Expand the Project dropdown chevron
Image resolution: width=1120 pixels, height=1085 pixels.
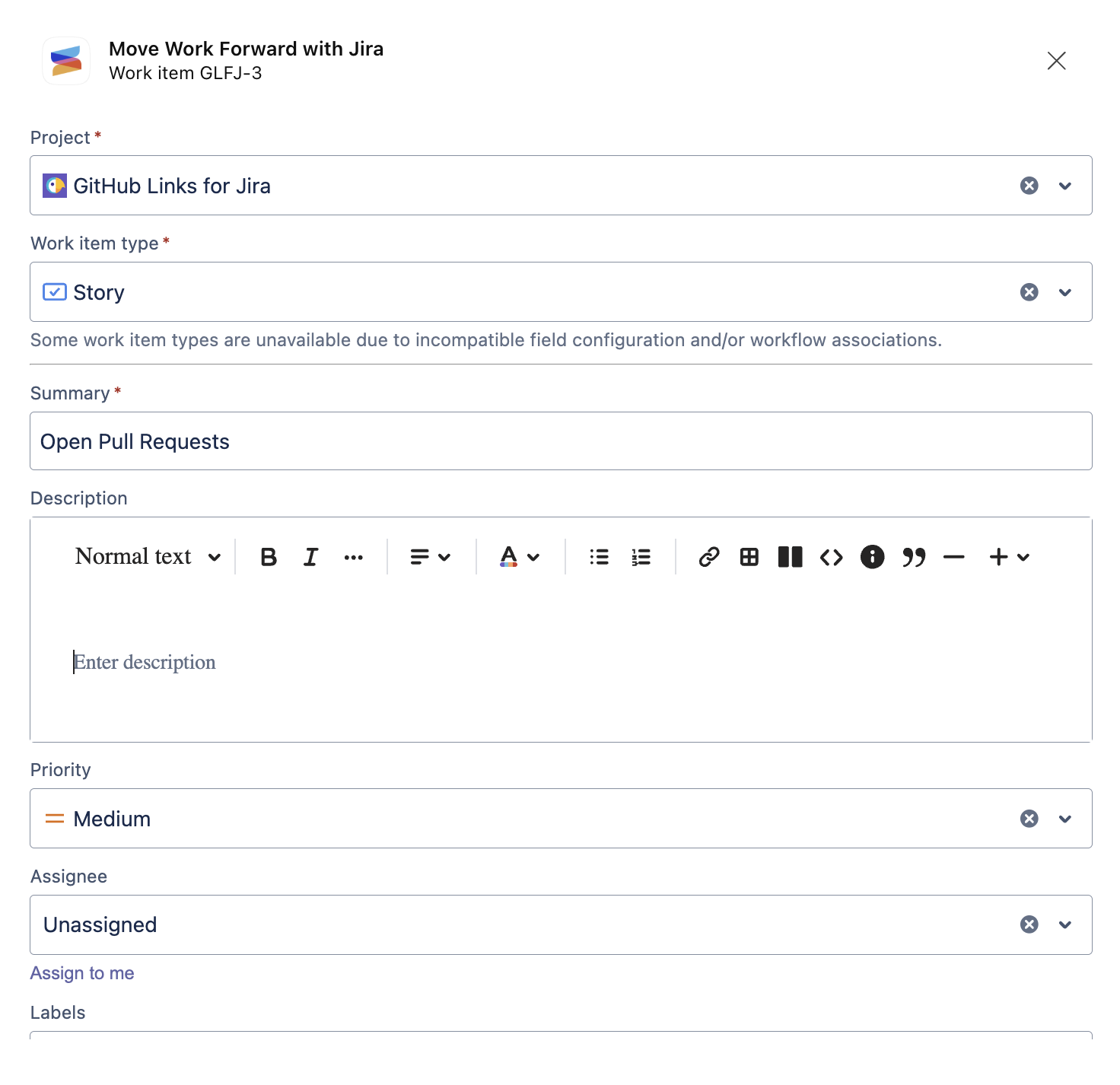click(1065, 186)
